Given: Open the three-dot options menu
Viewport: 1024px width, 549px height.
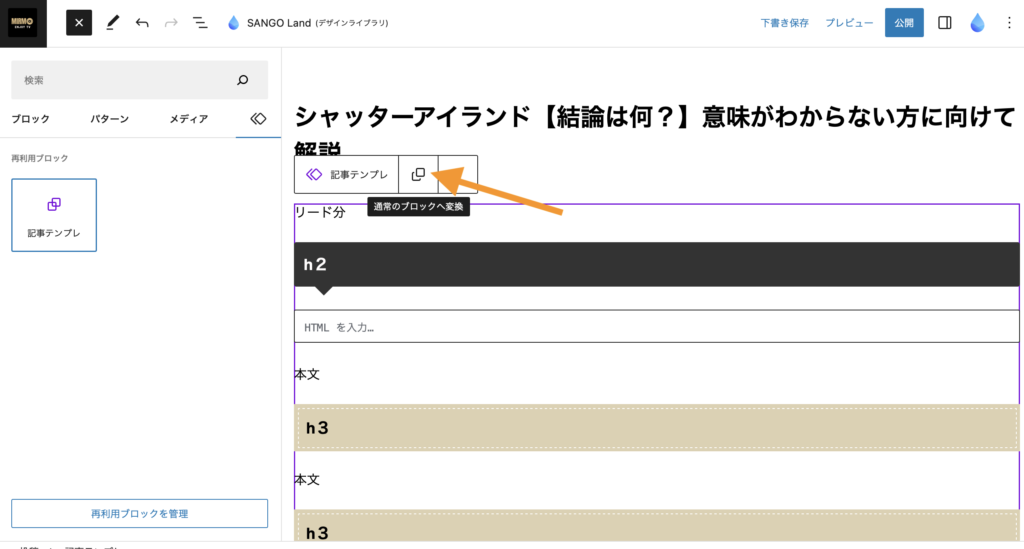Looking at the screenshot, I should tap(1008, 23).
